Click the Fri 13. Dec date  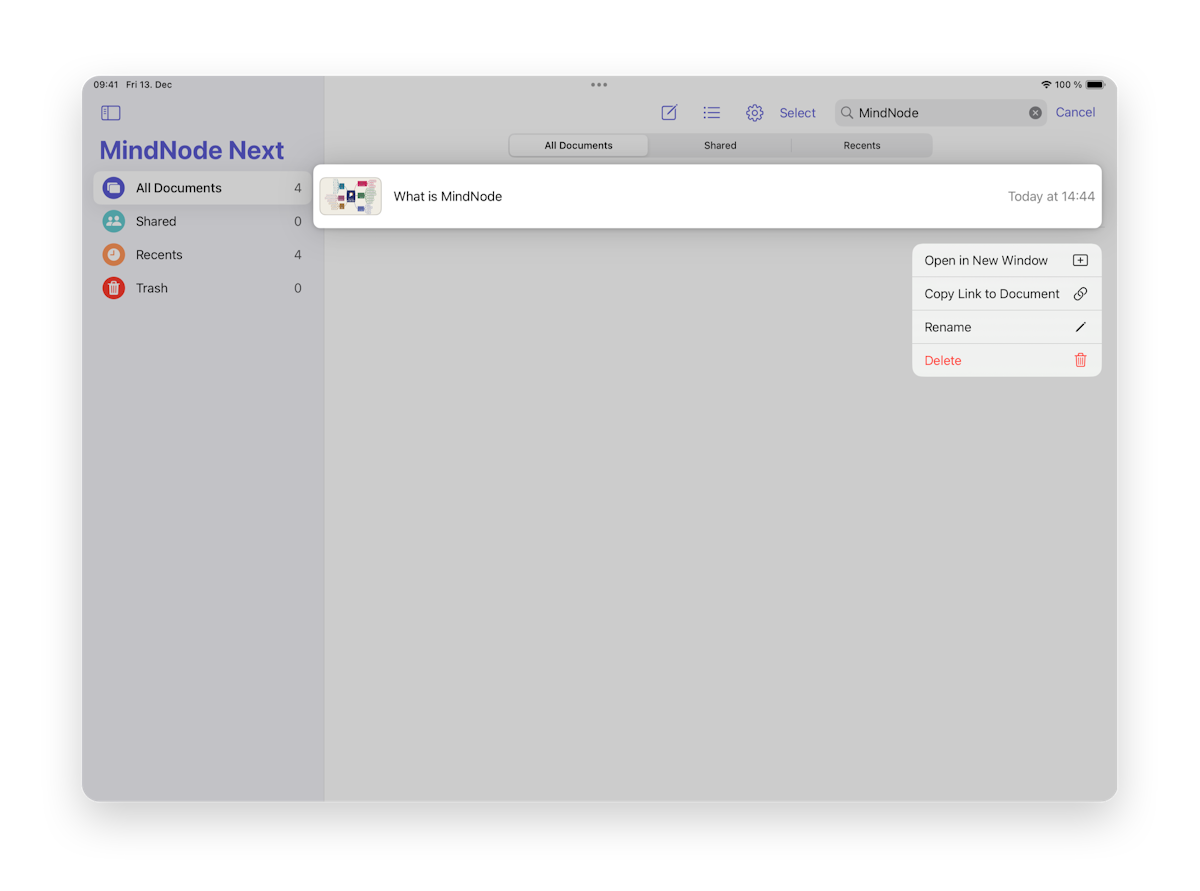(149, 85)
